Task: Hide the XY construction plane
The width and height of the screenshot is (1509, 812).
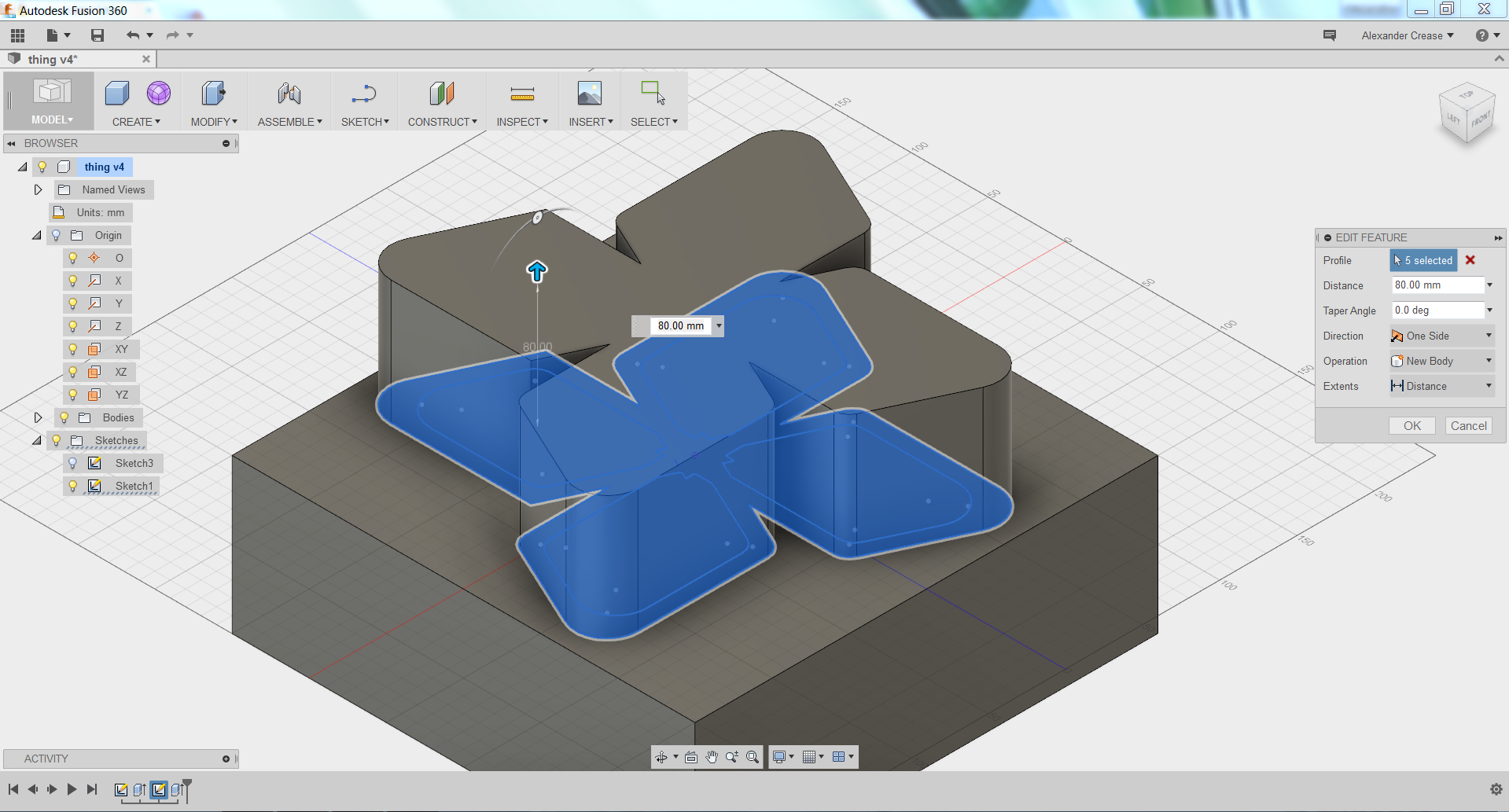Action: tap(73, 349)
